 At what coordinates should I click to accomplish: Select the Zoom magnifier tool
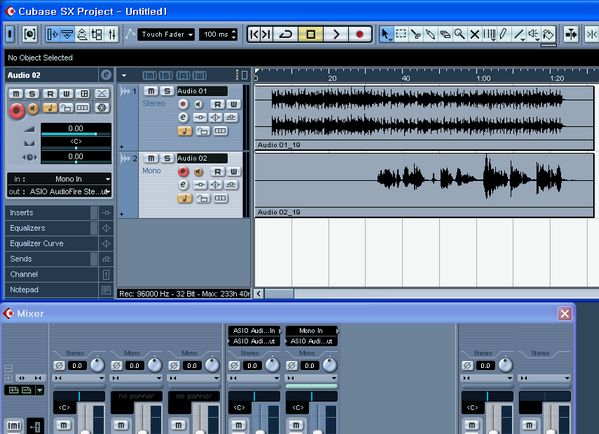point(460,35)
